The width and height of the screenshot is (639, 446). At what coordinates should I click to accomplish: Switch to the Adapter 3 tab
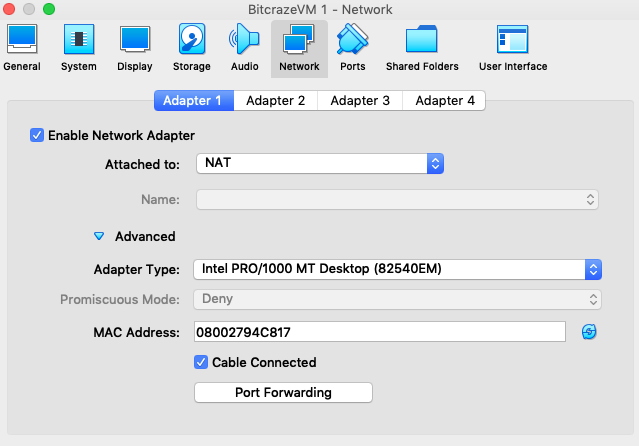pos(360,100)
